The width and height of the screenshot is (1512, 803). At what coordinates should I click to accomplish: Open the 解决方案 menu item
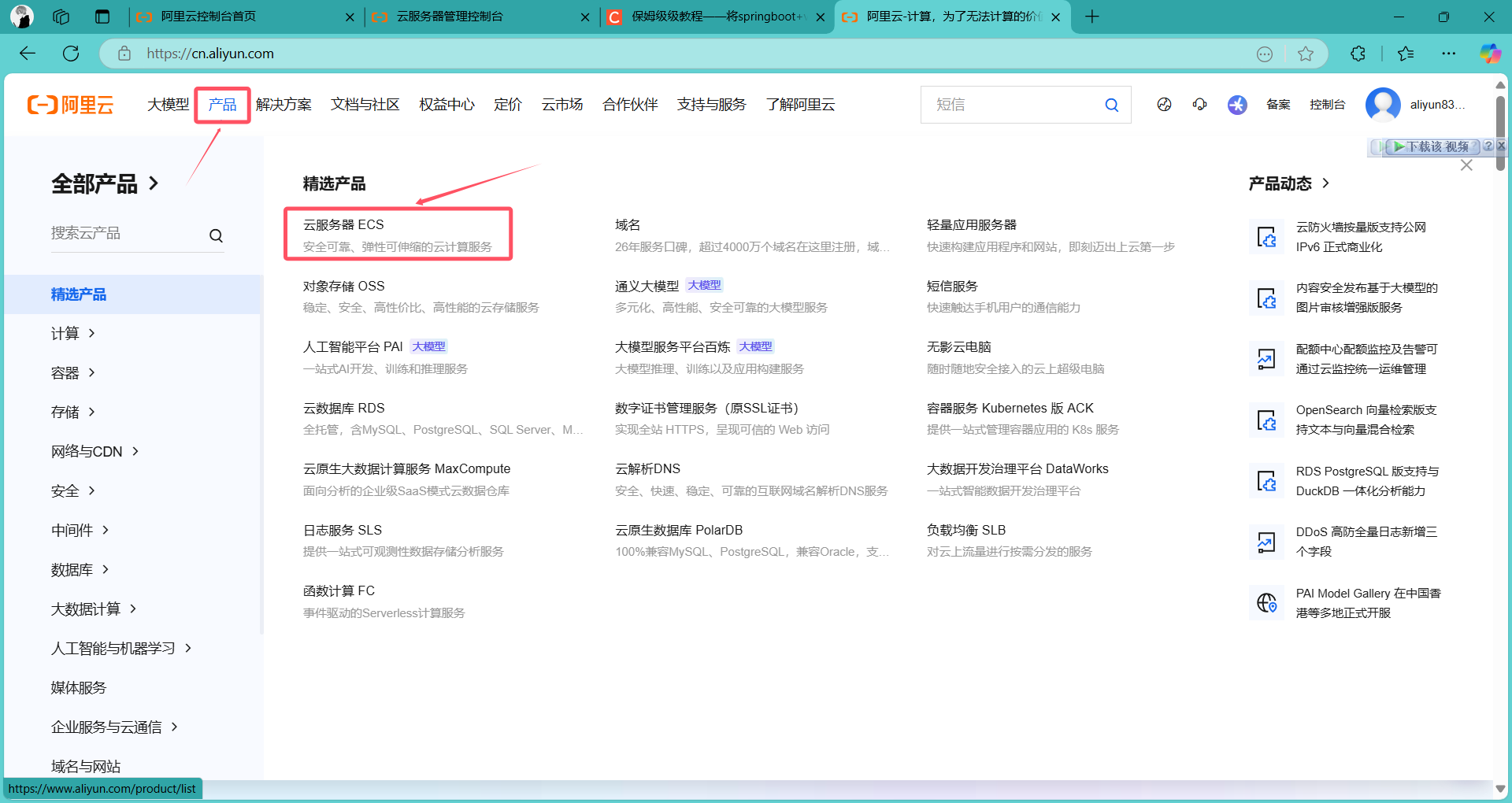click(283, 105)
